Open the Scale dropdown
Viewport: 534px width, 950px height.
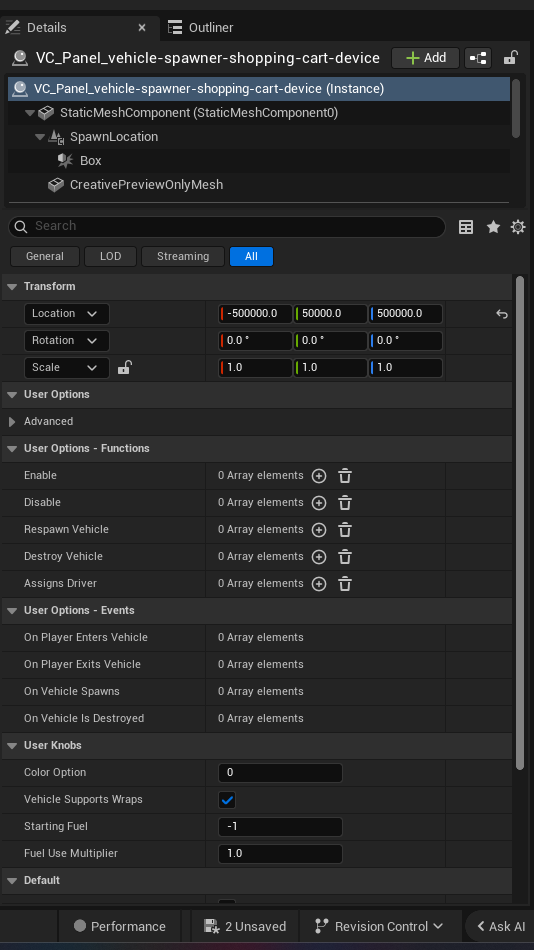click(67, 368)
